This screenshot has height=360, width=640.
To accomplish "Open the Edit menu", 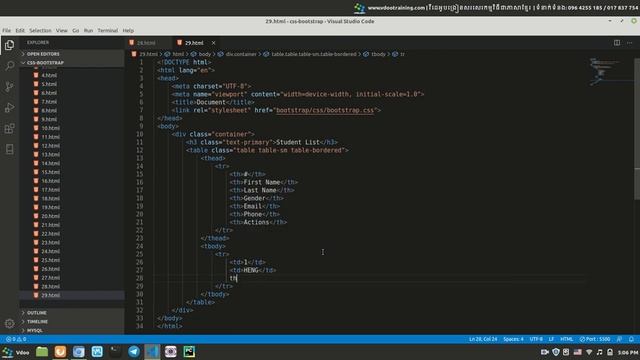I will click(20, 31).
